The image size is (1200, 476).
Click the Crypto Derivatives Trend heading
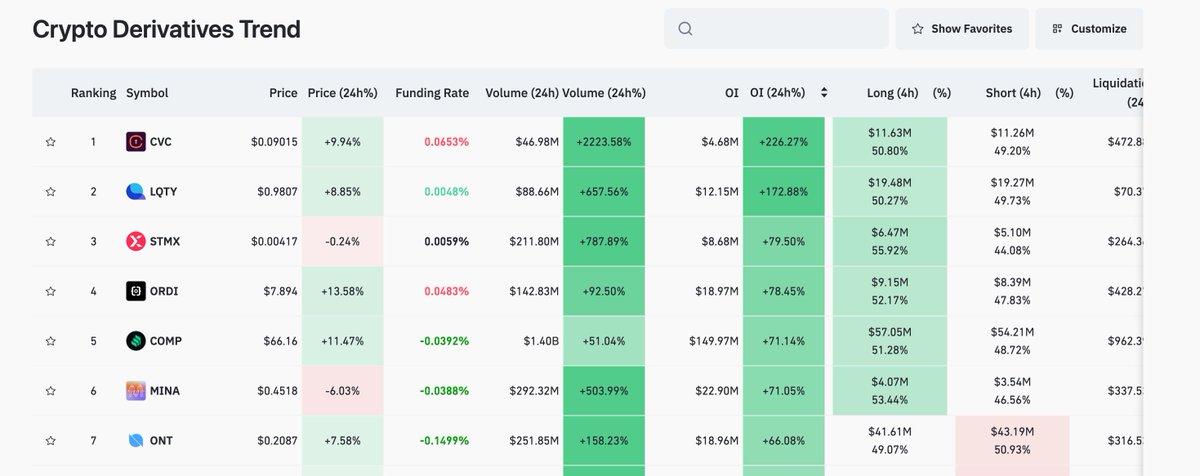[x=166, y=29]
